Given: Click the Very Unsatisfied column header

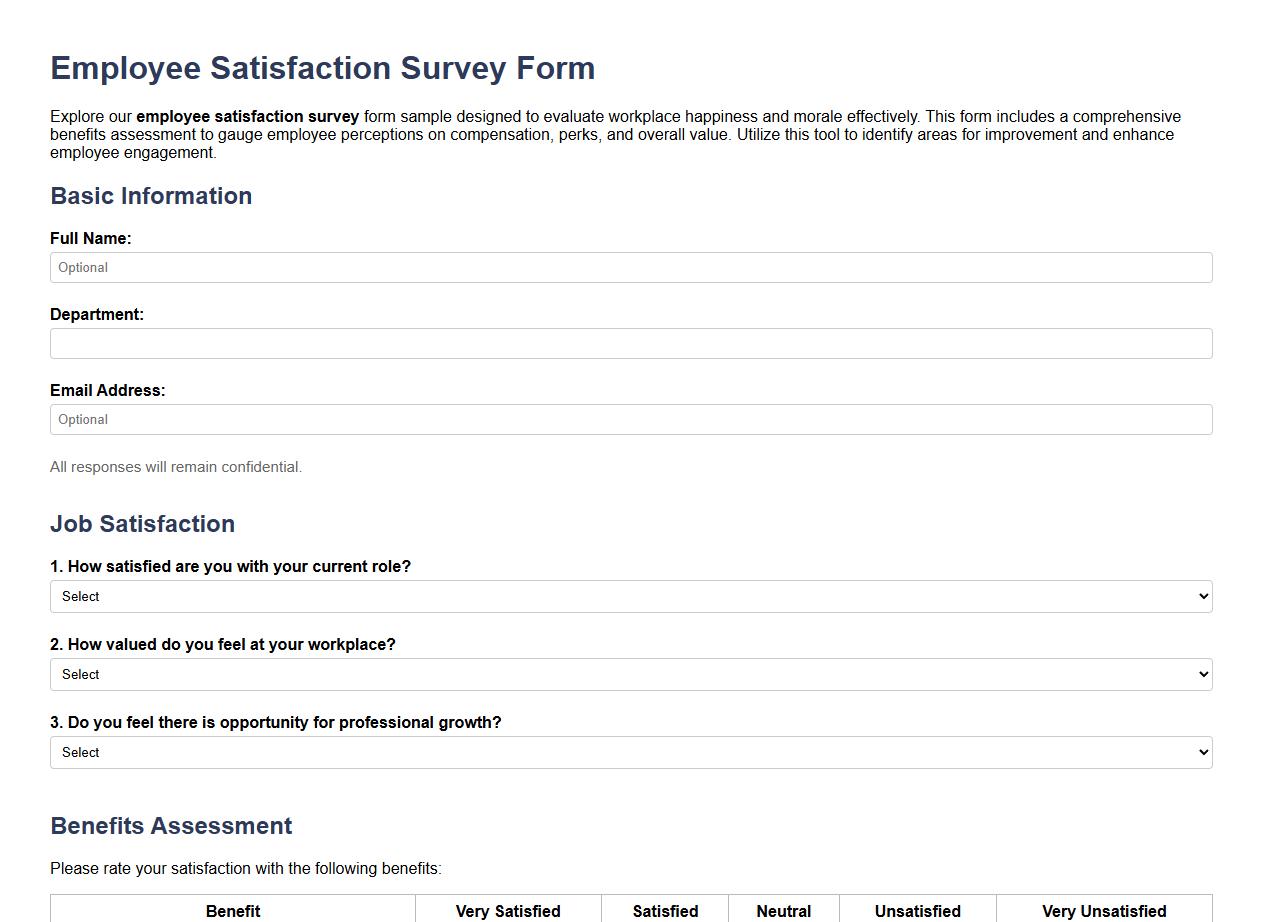Looking at the screenshot, I should (1104, 911).
